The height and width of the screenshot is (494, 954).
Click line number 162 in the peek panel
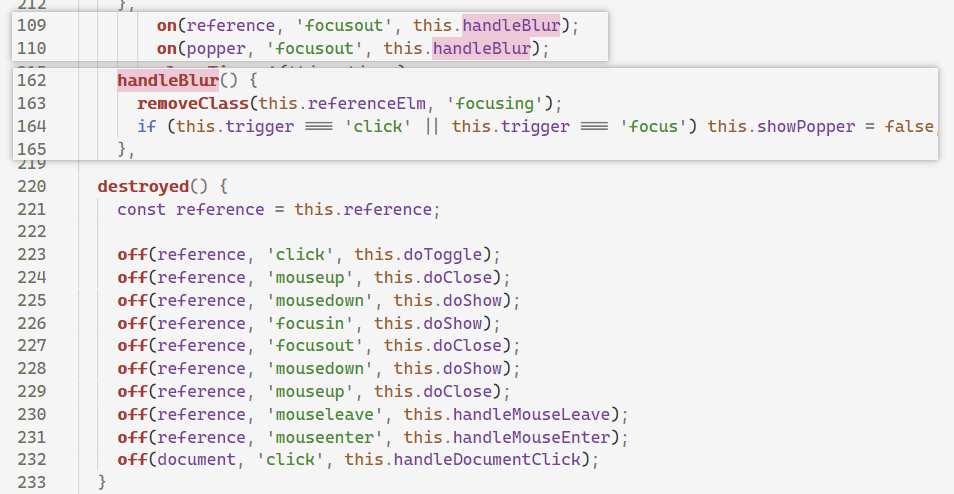32,79
